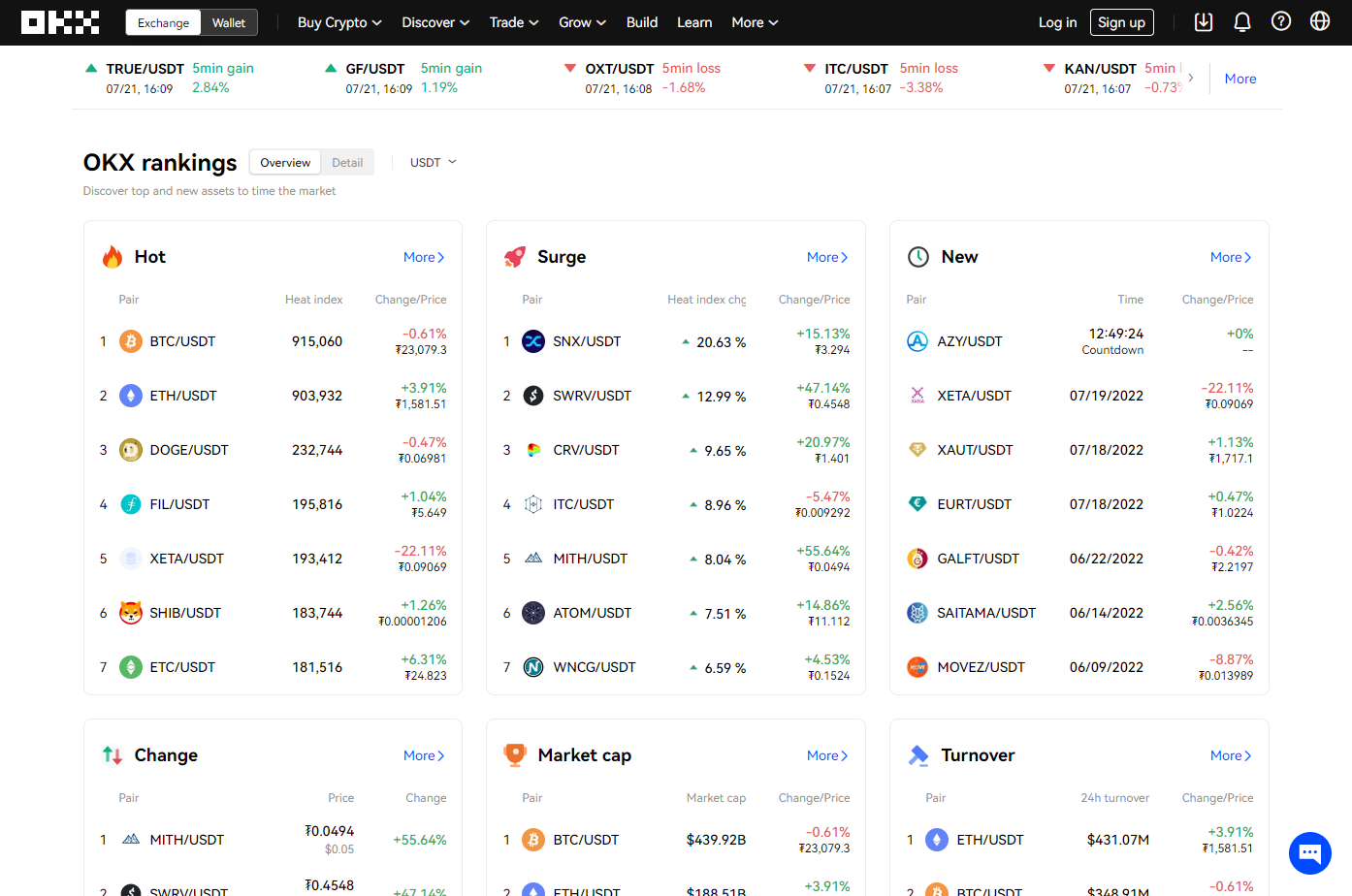Screen dimensions: 1352x896
Task: Click the ticker next arrow
Action: click(1191, 78)
